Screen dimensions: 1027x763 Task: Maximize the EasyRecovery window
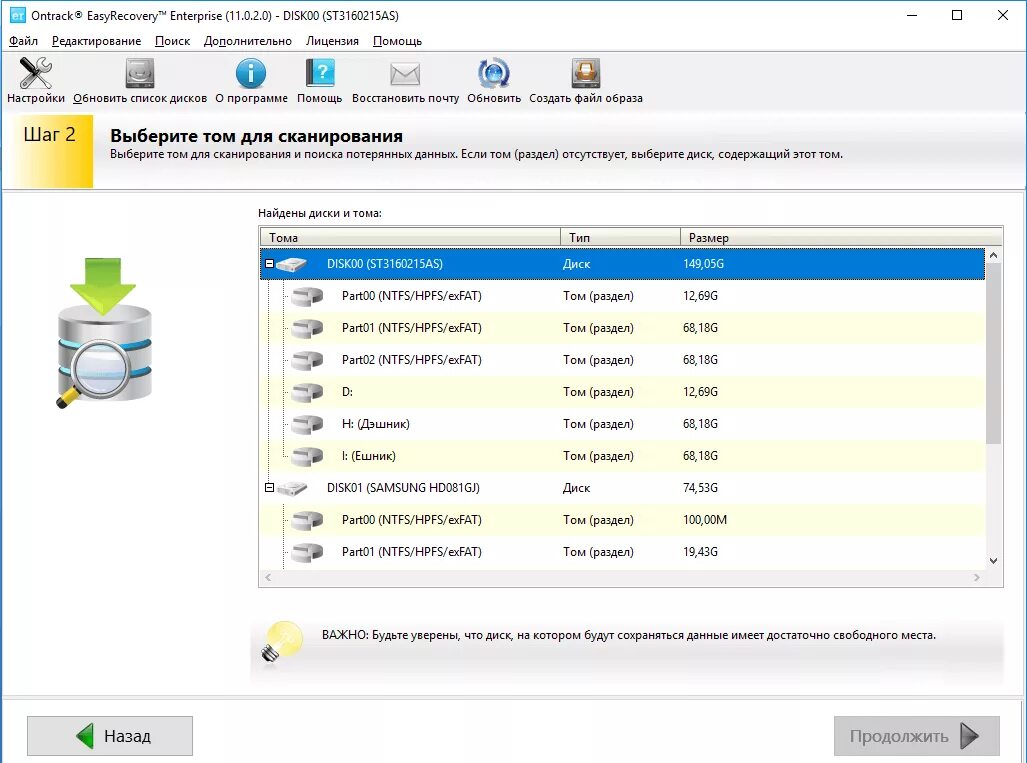(x=957, y=15)
